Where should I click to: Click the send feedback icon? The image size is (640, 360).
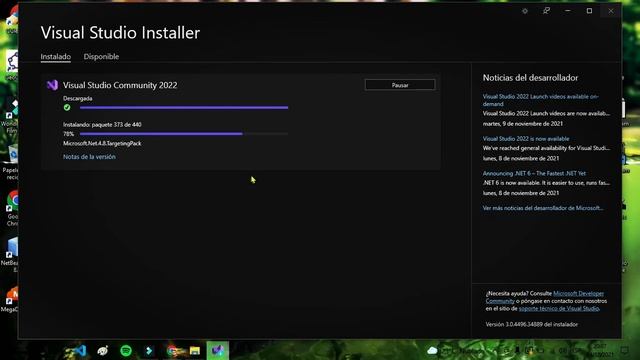click(x=546, y=11)
